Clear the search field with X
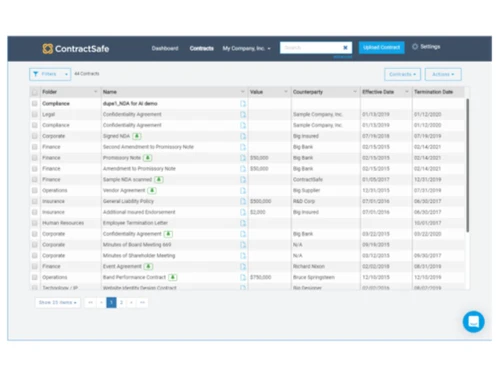This screenshot has width=500, height=375. coord(345,48)
